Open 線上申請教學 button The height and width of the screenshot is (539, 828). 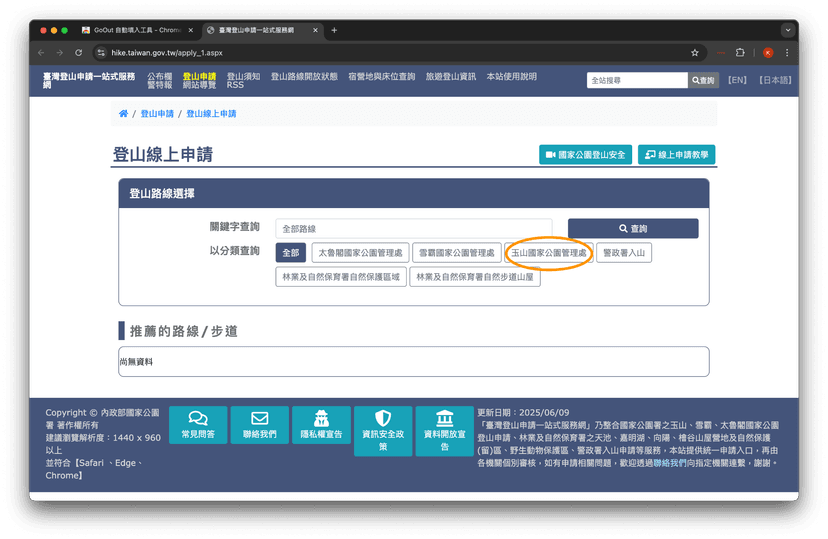pos(676,155)
